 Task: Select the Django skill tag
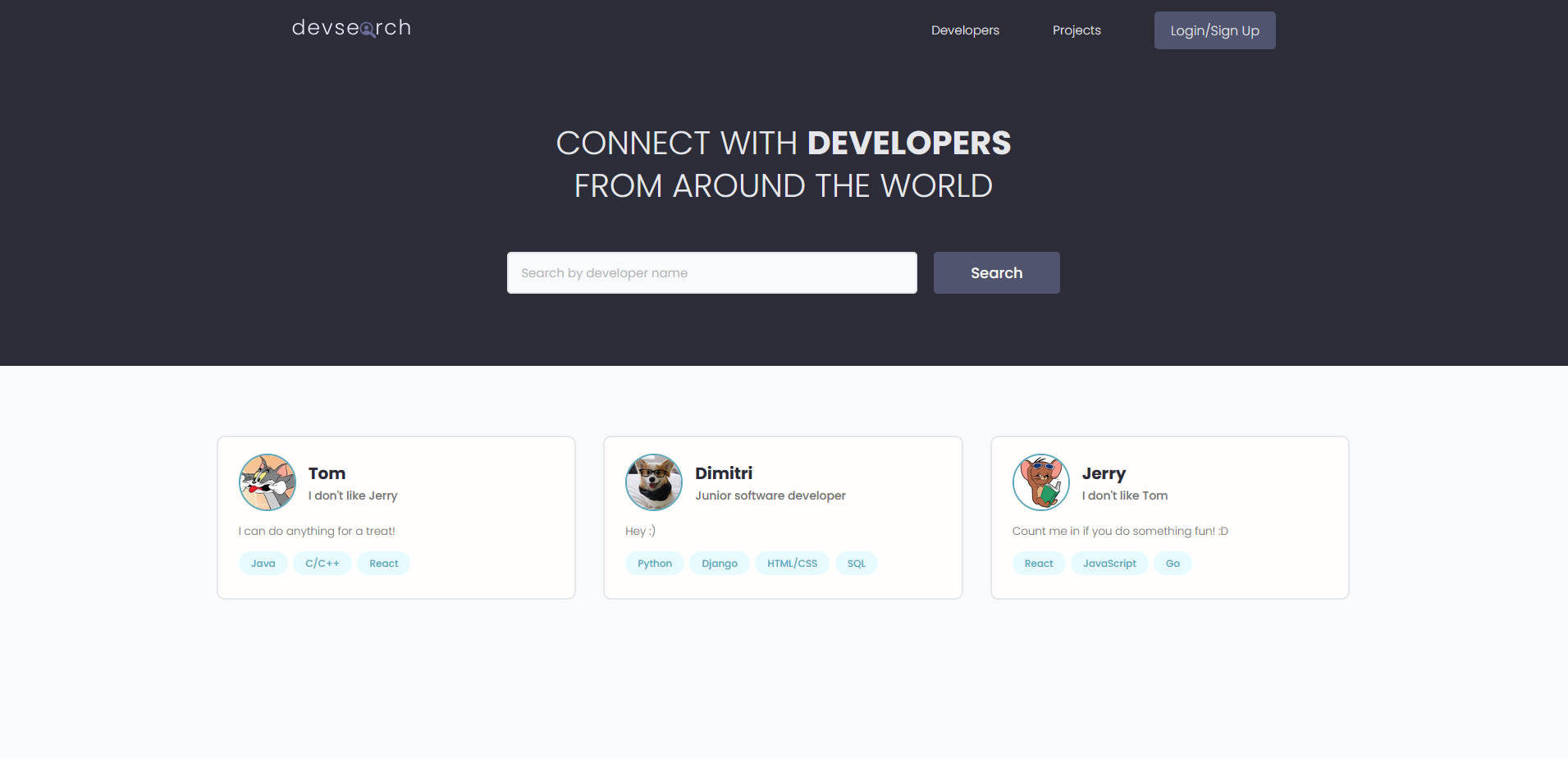click(x=720, y=564)
